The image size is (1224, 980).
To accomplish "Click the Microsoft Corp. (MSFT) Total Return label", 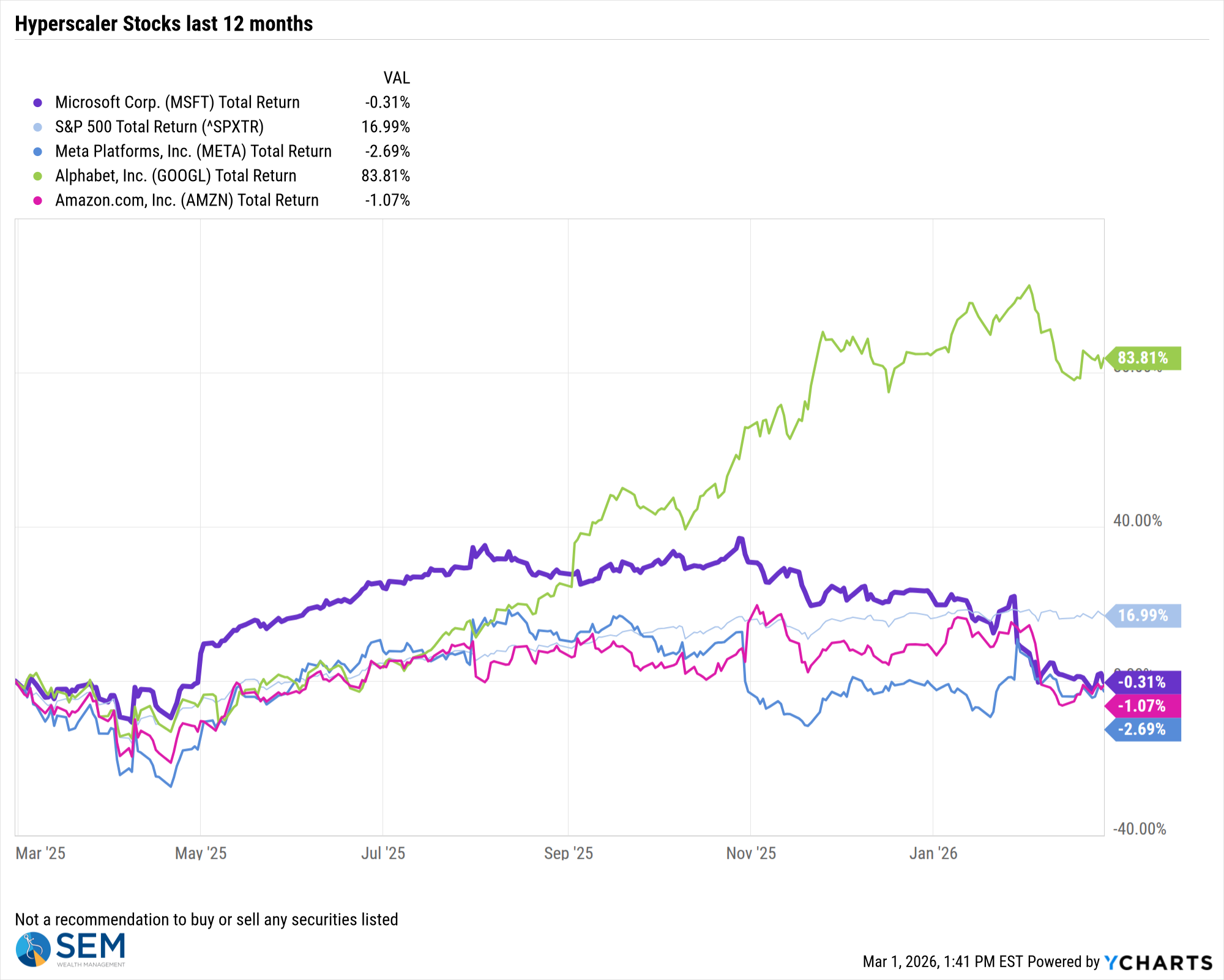I will coord(177,102).
